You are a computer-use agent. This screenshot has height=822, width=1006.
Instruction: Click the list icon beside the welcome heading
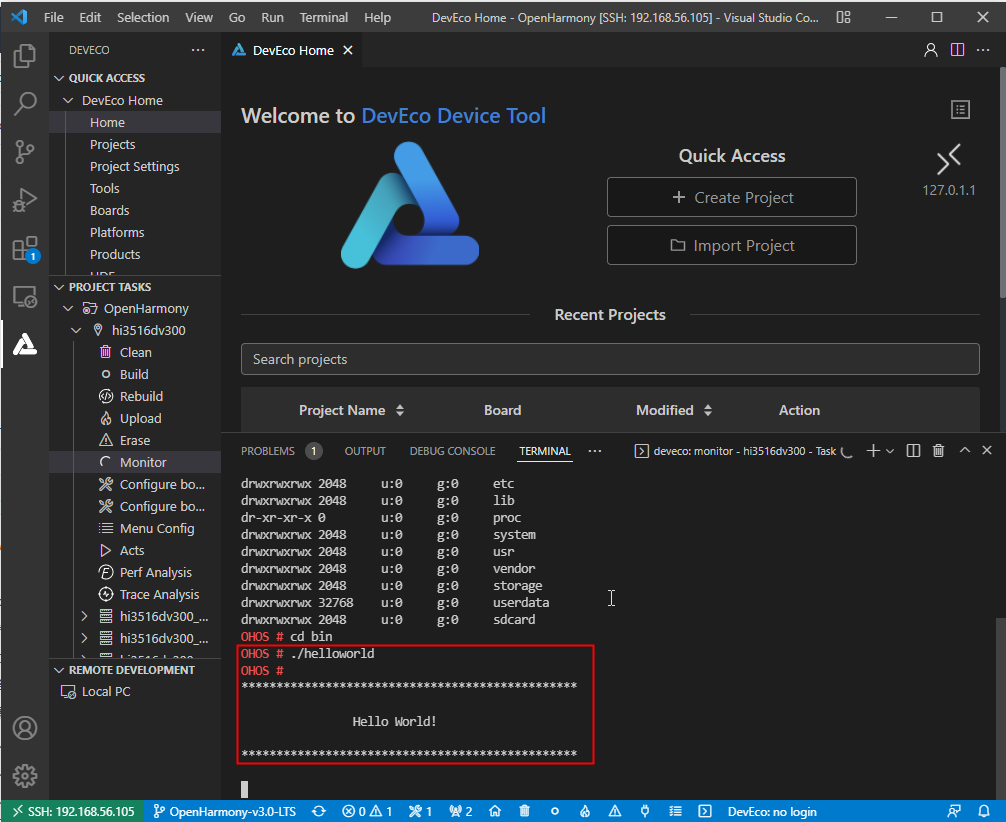pyautogui.click(x=960, y=110)
